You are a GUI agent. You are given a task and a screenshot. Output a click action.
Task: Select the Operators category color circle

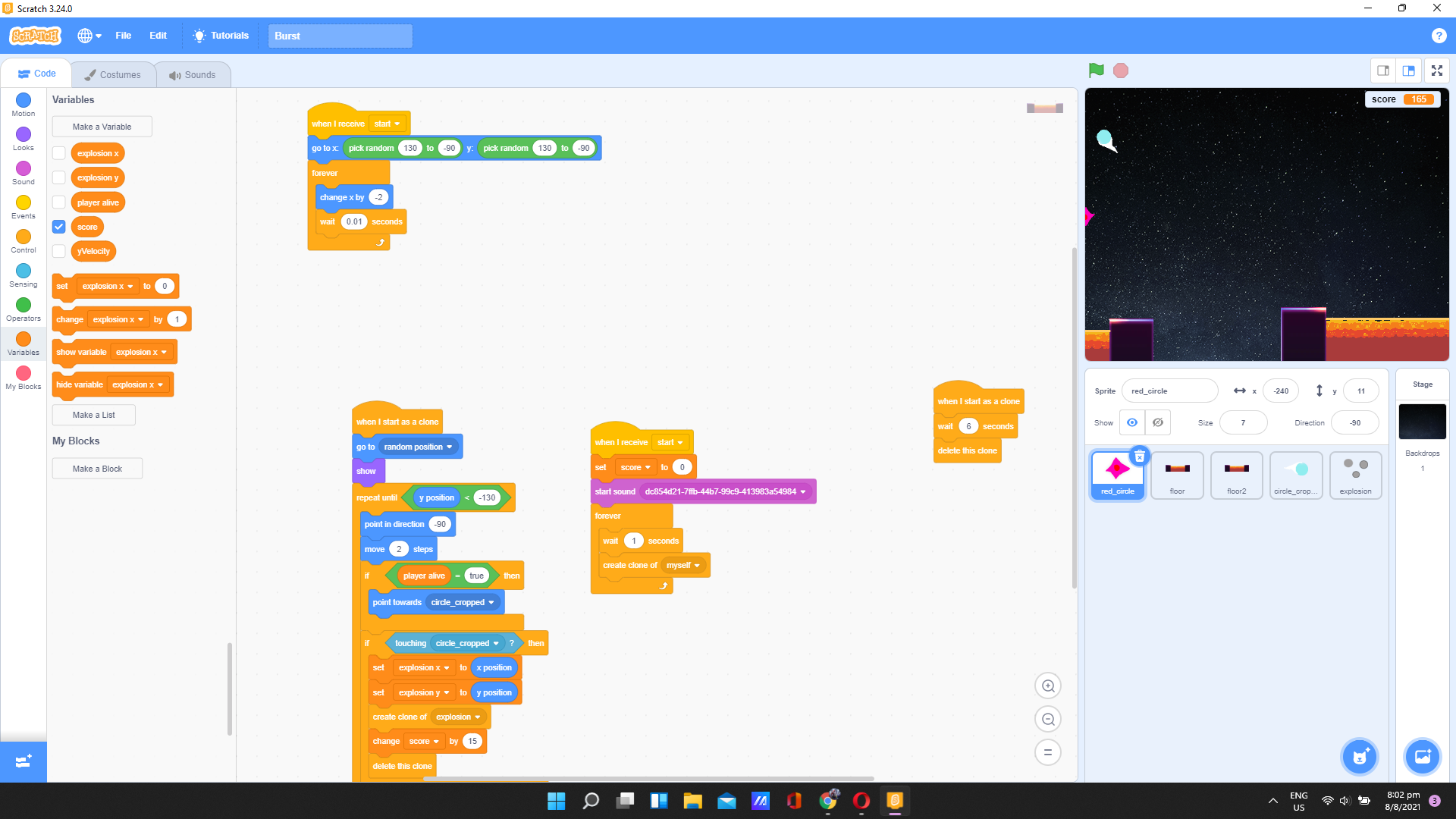coord(24,305)
